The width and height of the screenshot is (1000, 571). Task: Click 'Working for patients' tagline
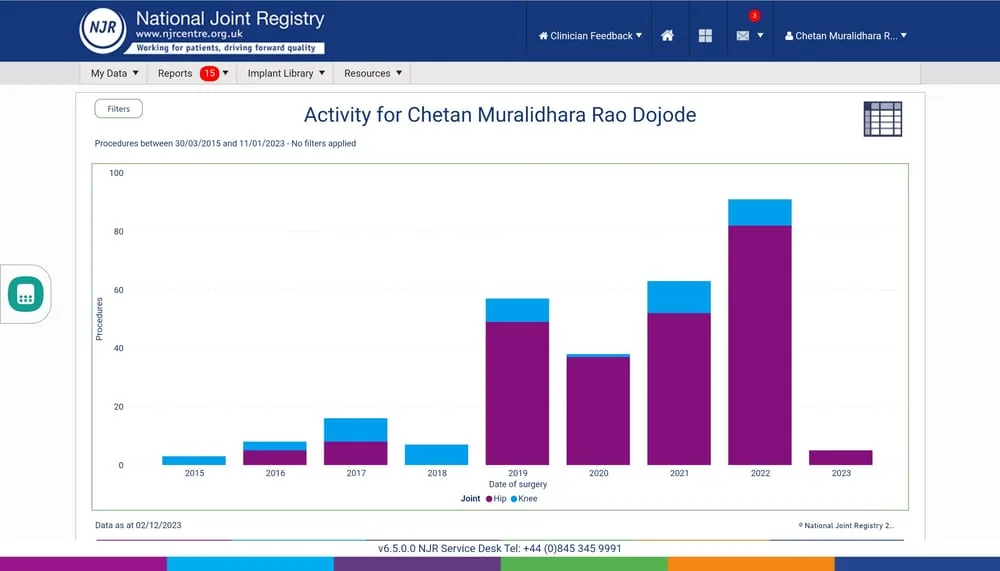pyautogui.click(x=226, y=48)
